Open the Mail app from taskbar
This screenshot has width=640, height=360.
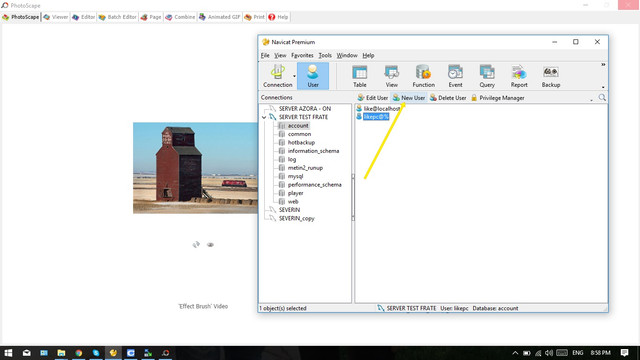[x=27, y=353]
